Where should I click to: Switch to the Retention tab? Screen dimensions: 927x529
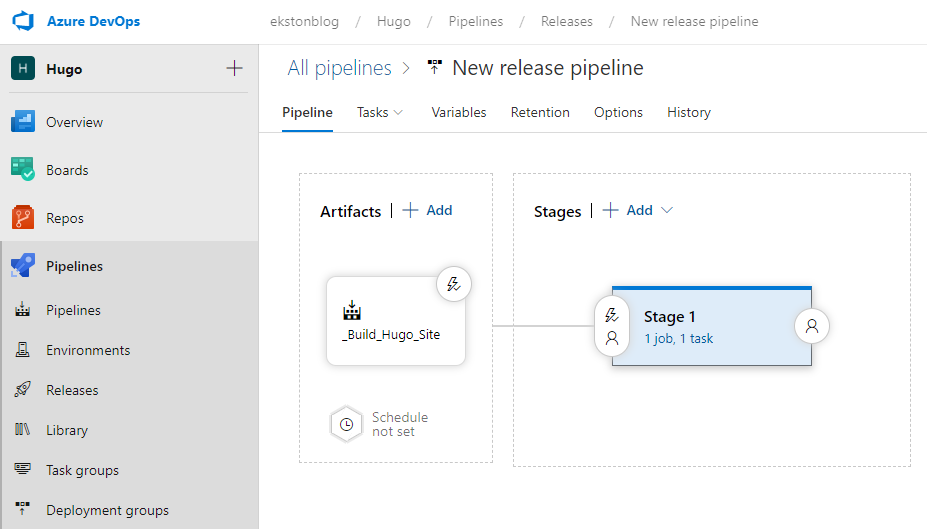click(540, 112)
